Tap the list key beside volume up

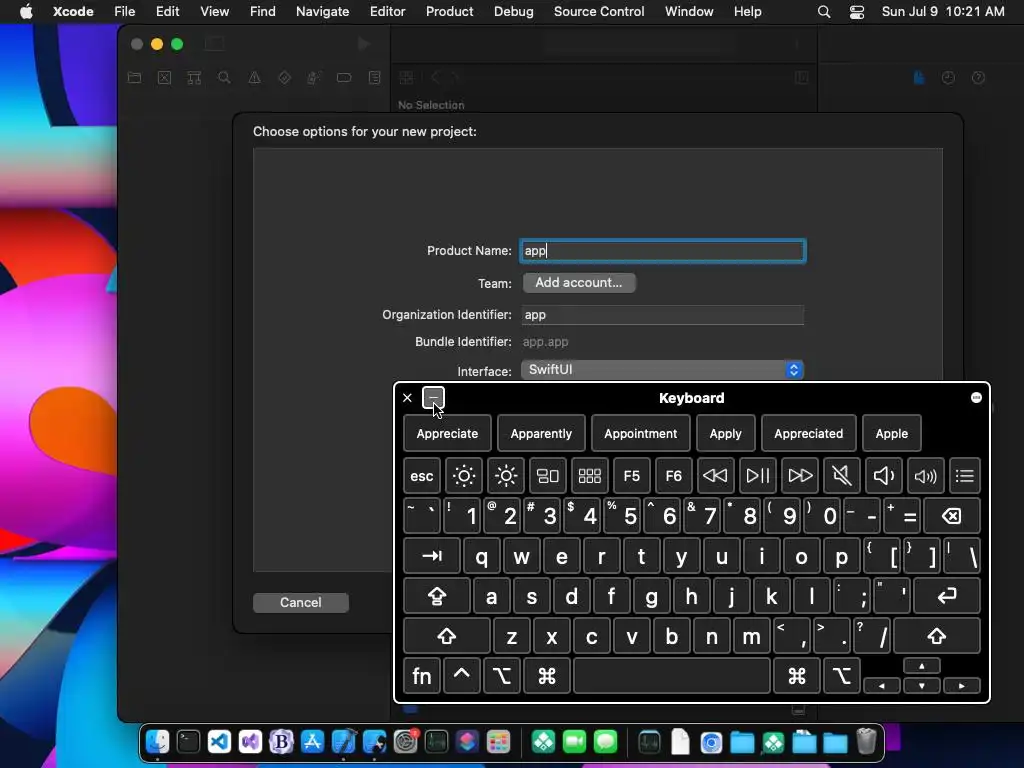coord(965,475)
